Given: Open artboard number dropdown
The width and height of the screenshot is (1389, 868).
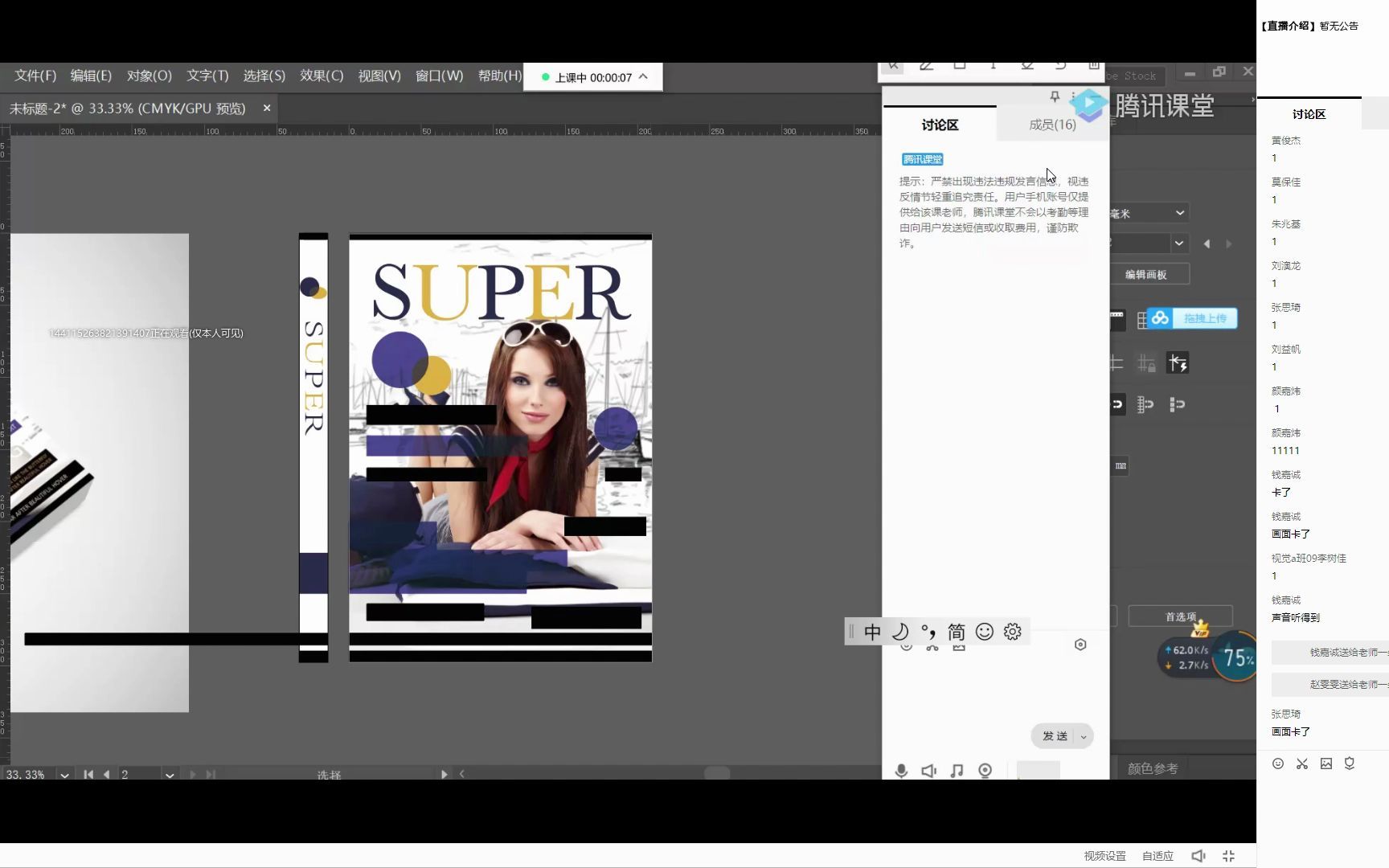Looking at the screenshot, I should point(170,775).
